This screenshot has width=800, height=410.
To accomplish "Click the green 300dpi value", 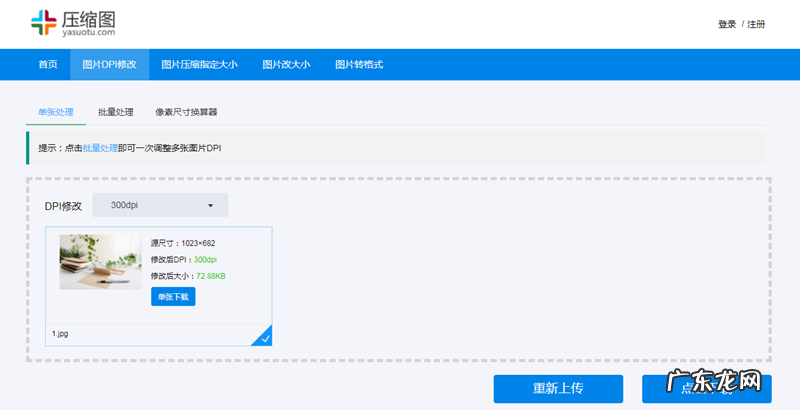I will click(x=205, y=260).
